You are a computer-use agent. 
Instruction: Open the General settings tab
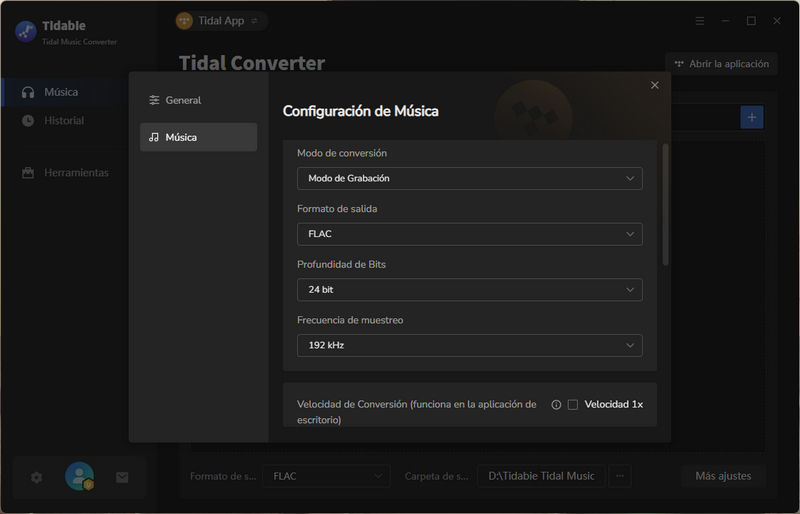coord(198,100)
